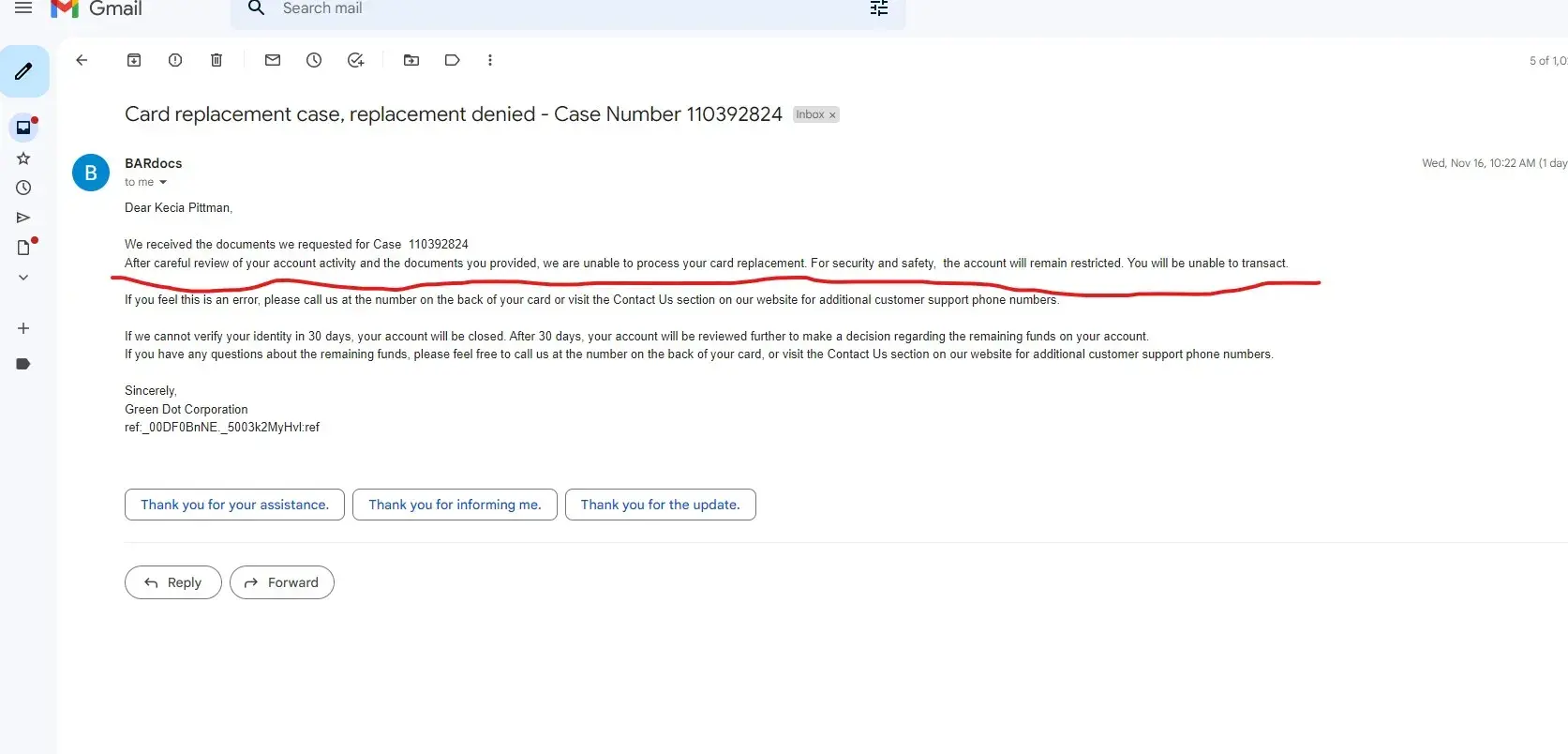
Task: Click the Search mail field
Action: (x=562, y=8)
